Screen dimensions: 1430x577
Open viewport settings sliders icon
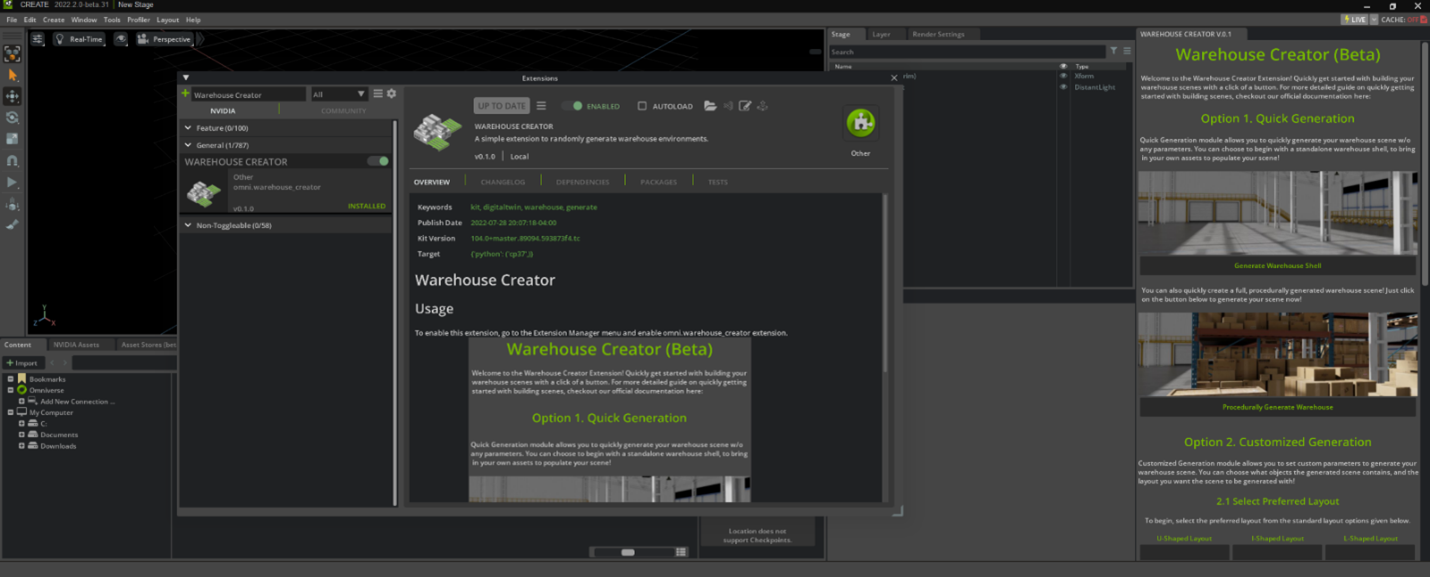[x=37, y=39]
